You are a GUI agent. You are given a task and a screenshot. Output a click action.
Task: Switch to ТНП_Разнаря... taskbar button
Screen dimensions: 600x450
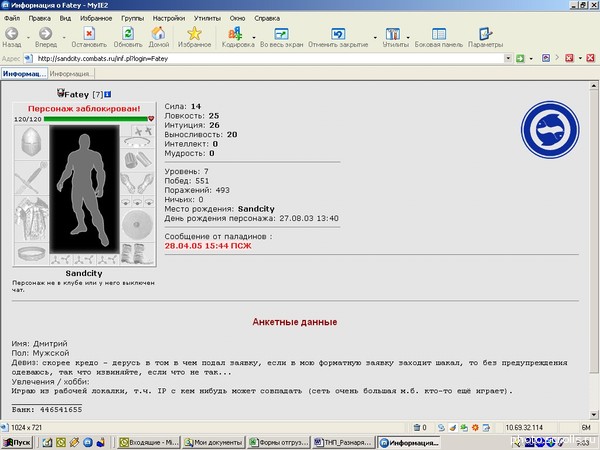pyautogui.click(x=343, y=442)
